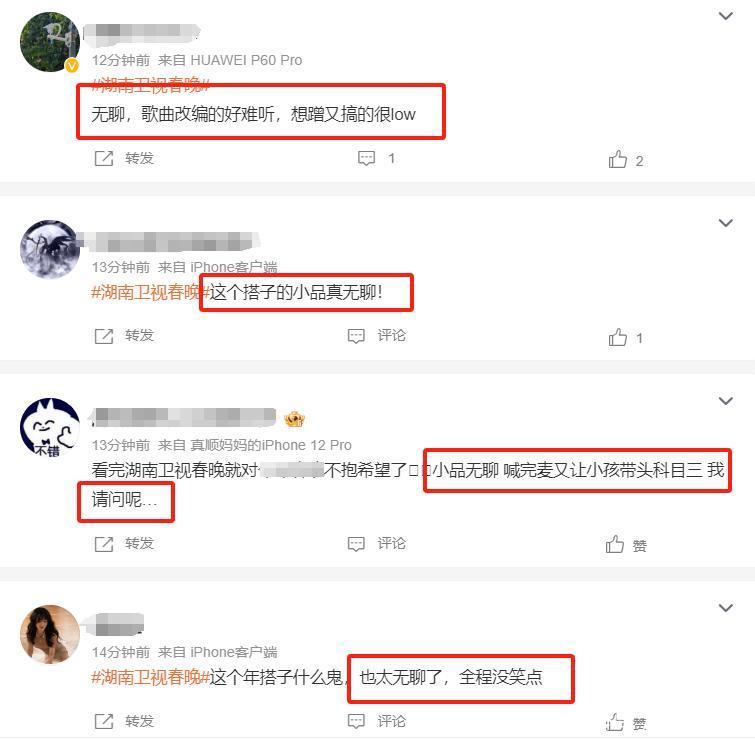Comment on the iPhone 12 Pro post
This screenshot has height=739, width=755.
pos(377,543)
